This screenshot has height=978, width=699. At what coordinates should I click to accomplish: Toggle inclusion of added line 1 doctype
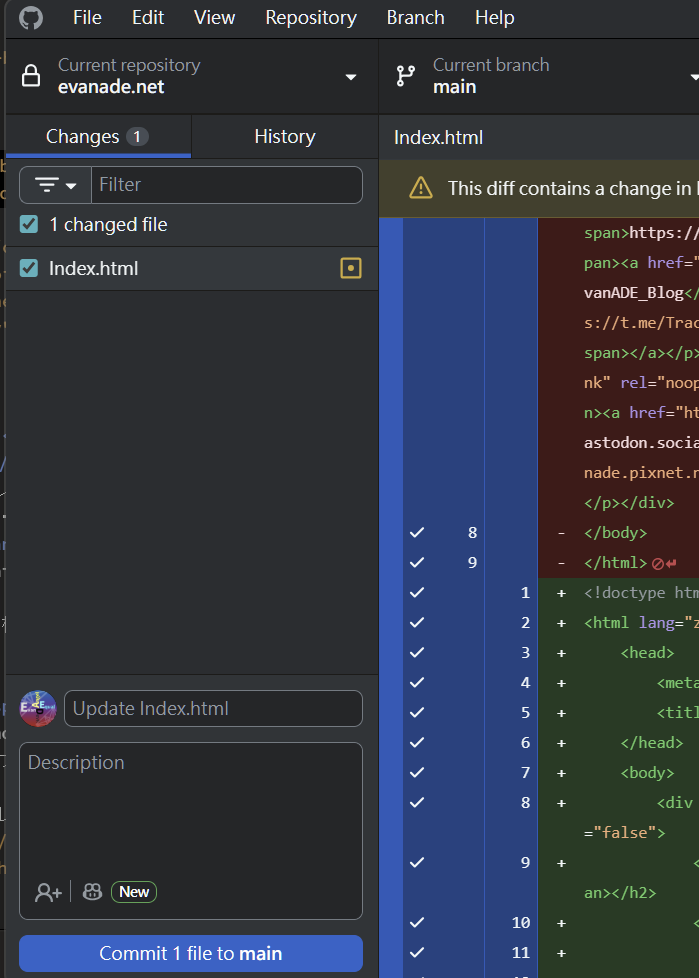coord(417,592)
